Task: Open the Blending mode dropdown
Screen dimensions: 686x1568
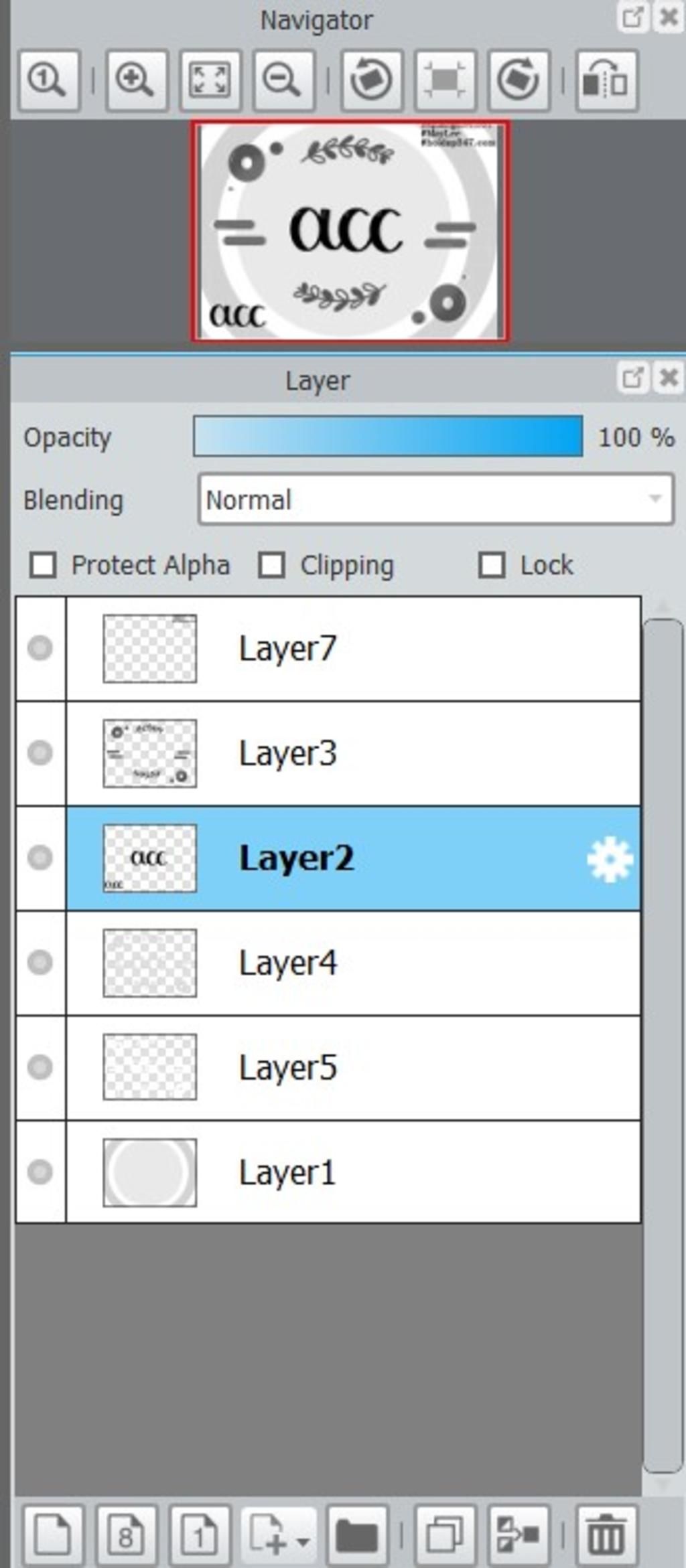Action: (436, 499)
